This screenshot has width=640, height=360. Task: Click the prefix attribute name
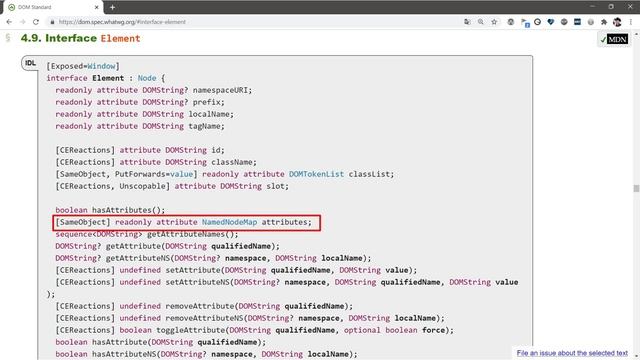[x=206, y=102]
